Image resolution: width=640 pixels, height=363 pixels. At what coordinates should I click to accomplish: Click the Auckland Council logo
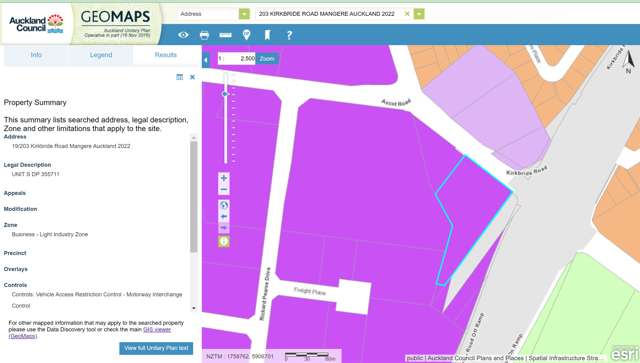(x=36, y=24)
